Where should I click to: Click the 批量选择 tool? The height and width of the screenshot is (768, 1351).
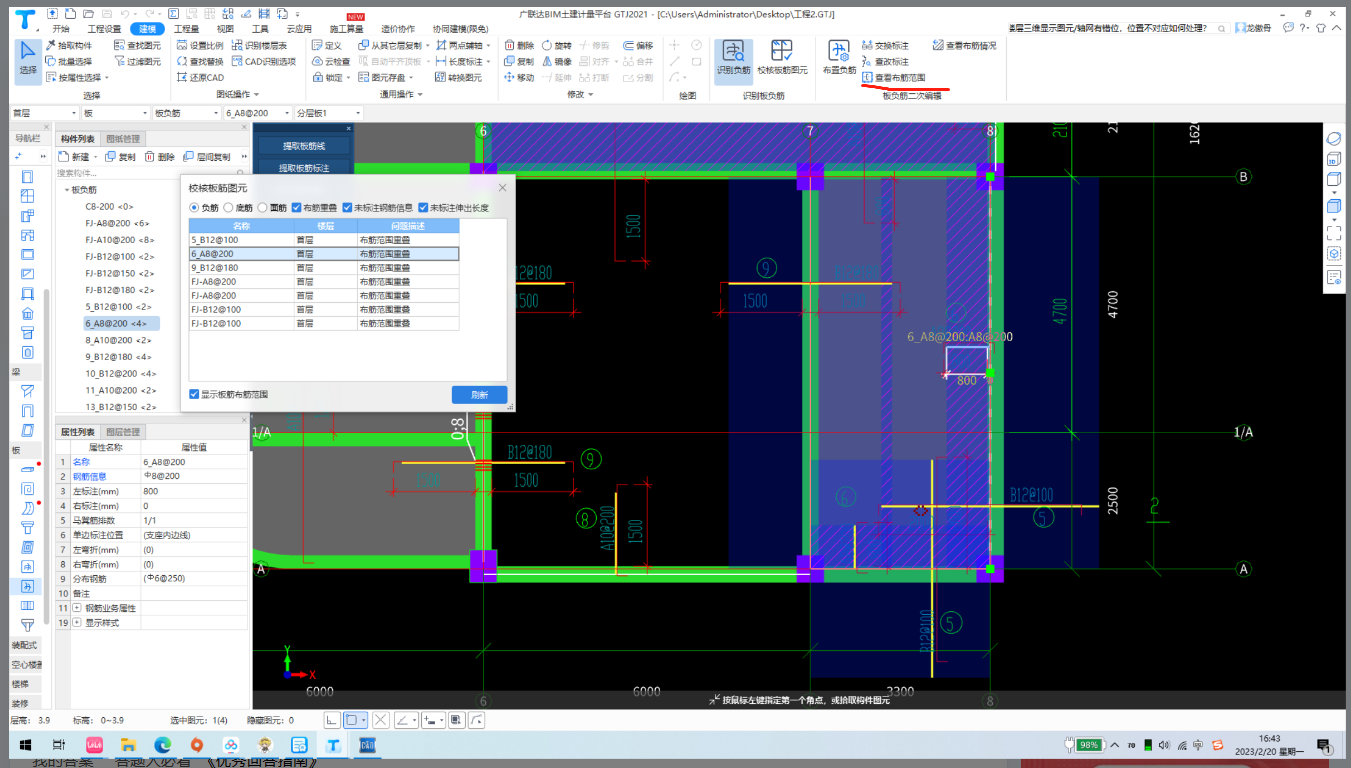point(68,61)
